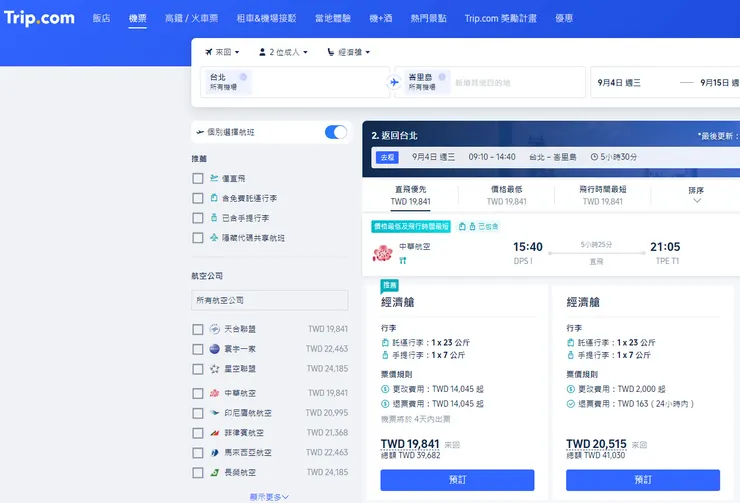
Task: Check the 星空聯盟 airline box
Action: (x=198, y=369)
